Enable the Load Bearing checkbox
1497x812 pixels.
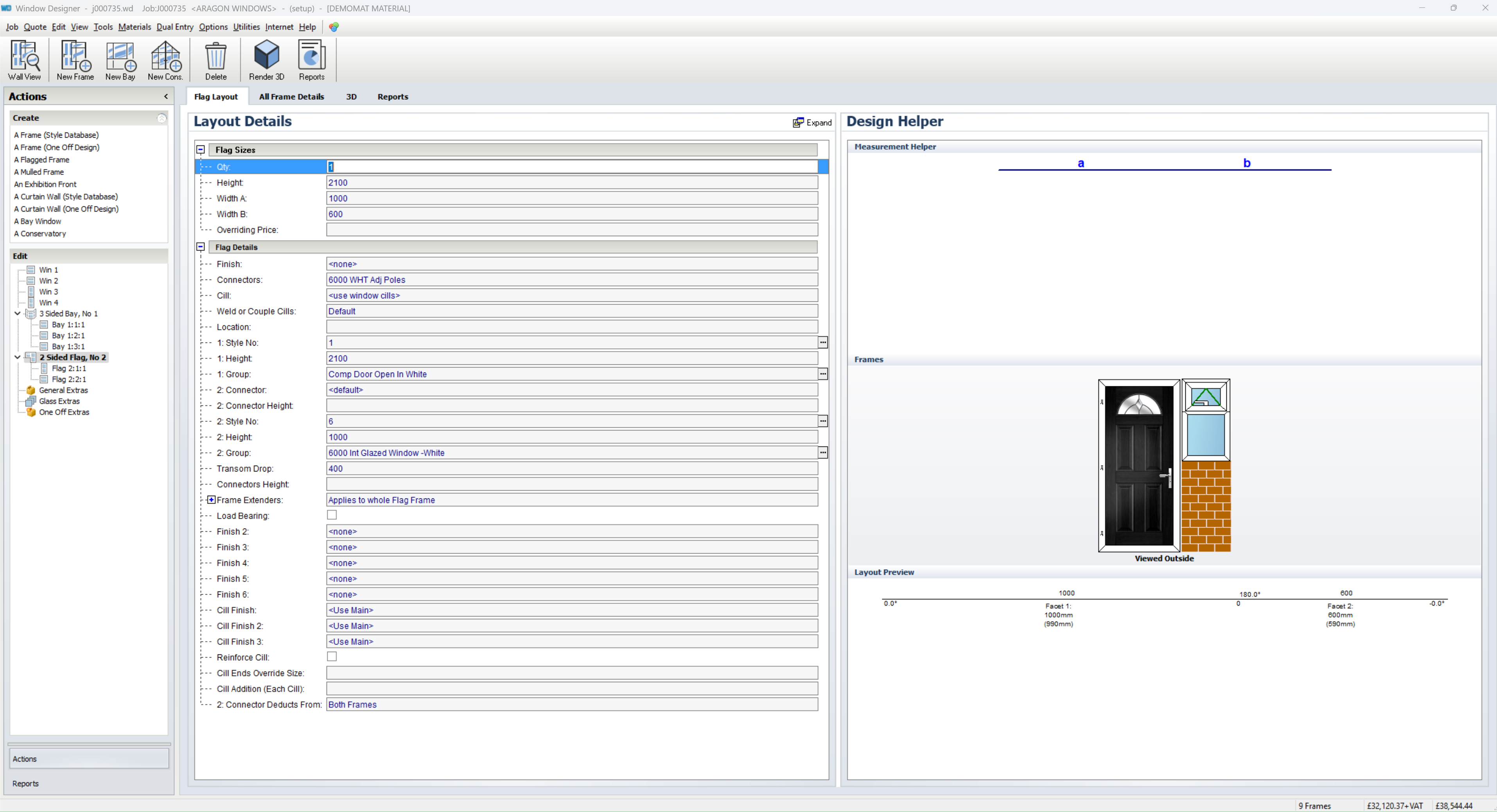coord(332,515)
